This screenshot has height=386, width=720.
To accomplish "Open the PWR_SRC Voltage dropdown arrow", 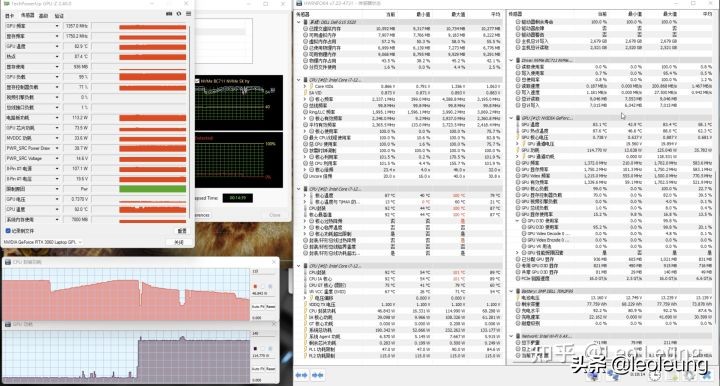I will tap(57, 158).
